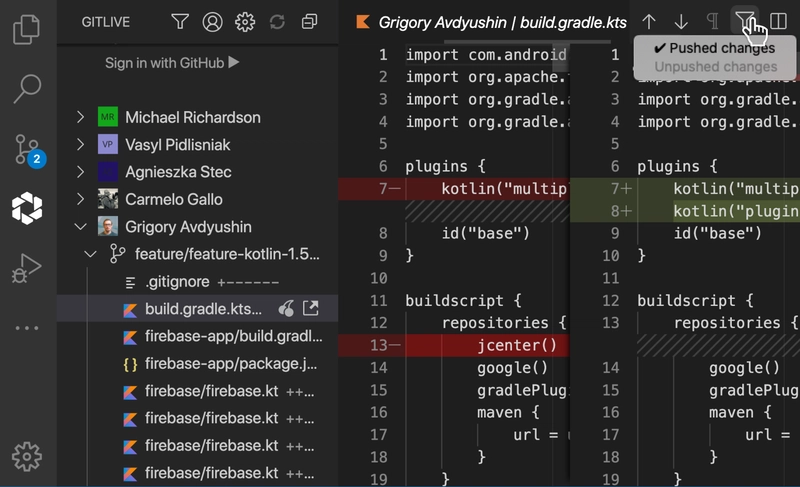Collapse all items in GitLive panel
The image size is (800, 487).
tap(310, 21)
